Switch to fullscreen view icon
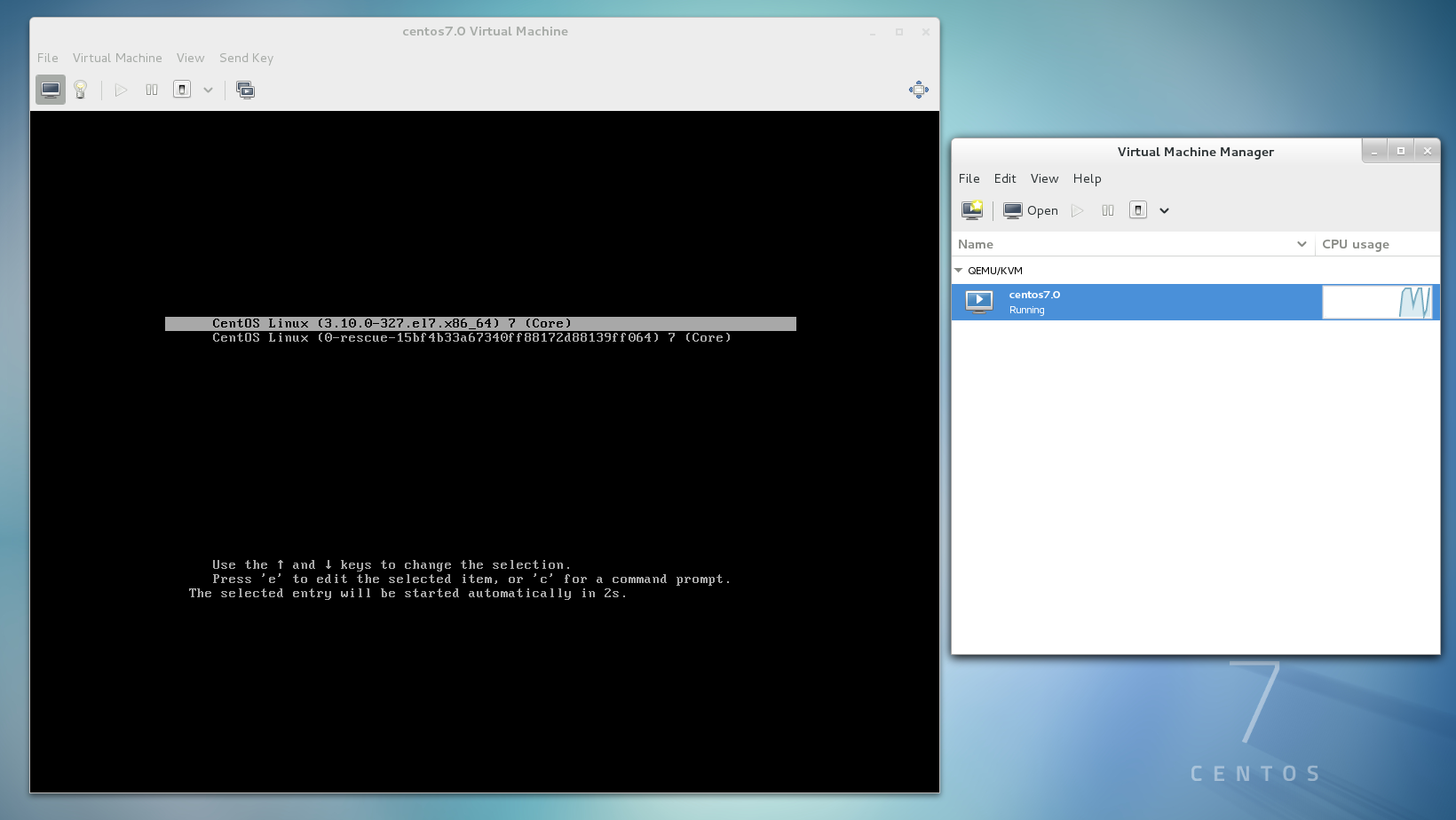This screenshot has width=1456, height=820. tap(919, 90)
